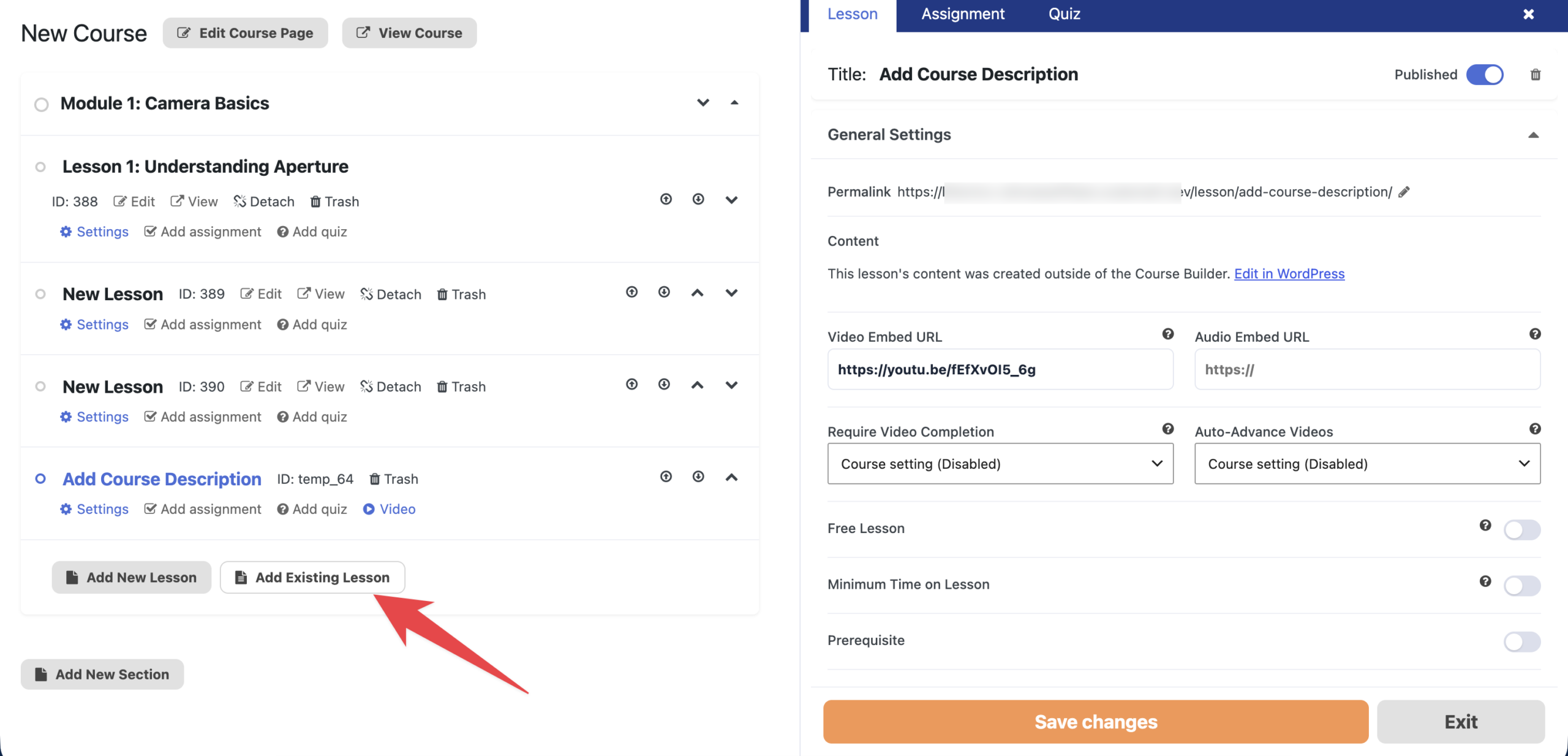Click Add Existing Lesson button

pyautogui.click(x=312, y=577)
